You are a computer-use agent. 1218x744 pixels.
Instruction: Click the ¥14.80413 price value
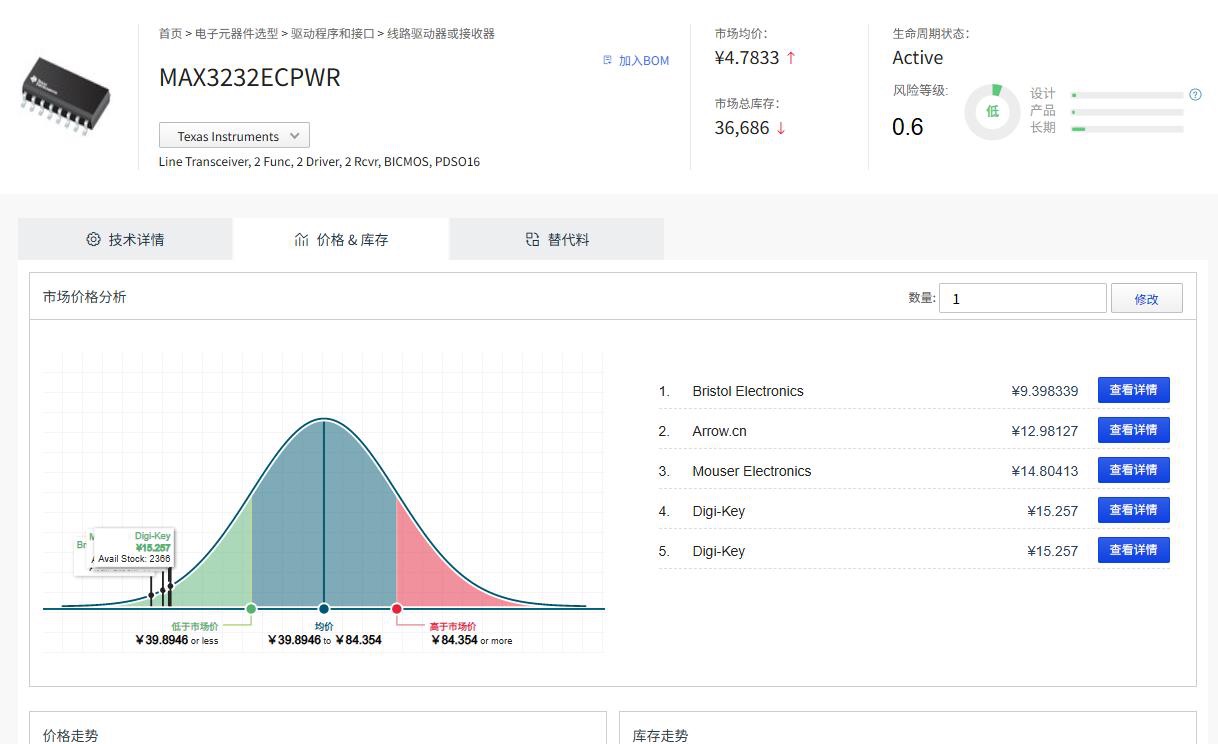point(1045,471)
